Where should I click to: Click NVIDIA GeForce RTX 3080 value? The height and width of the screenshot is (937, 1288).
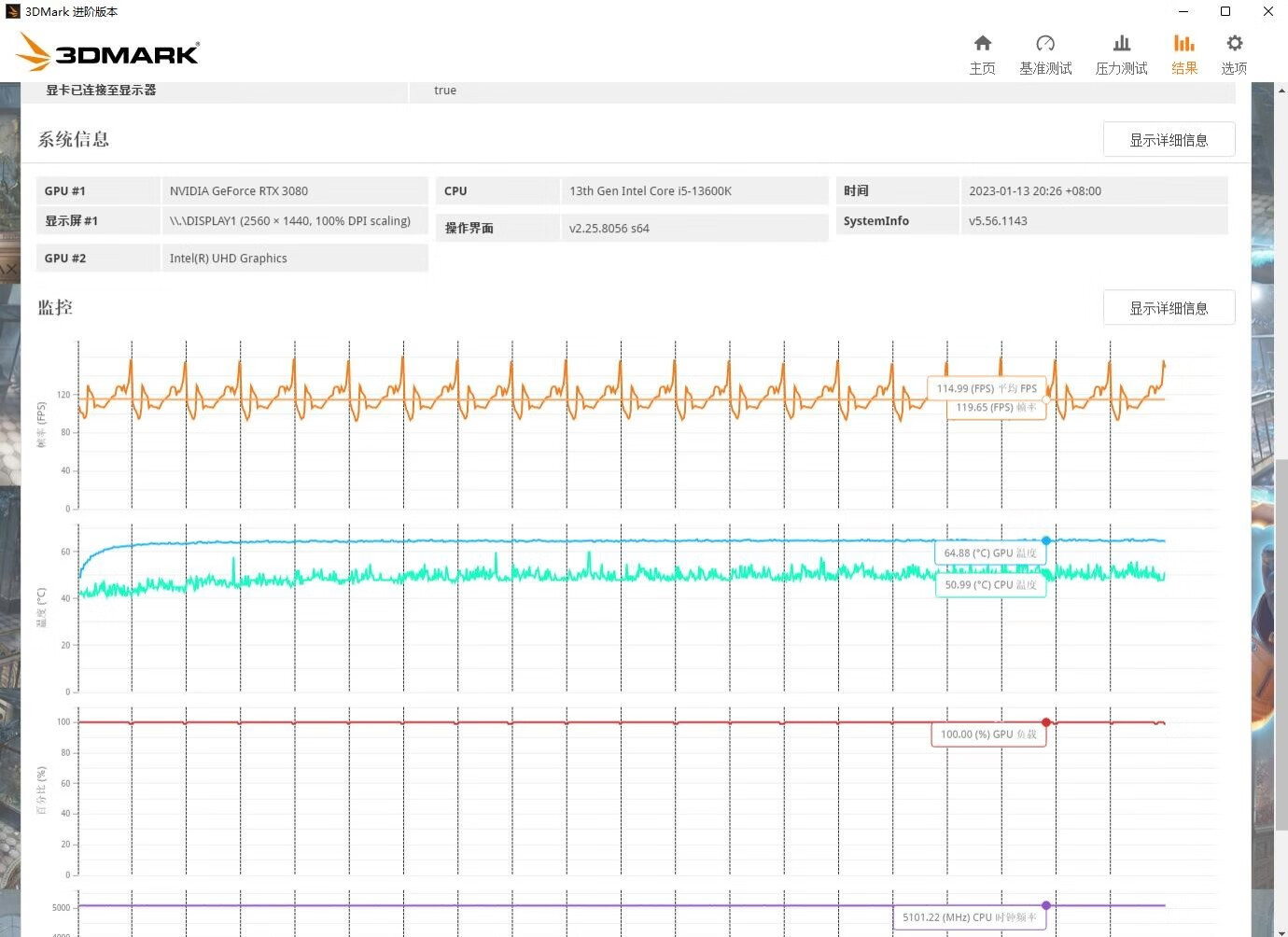coord(295,190)
